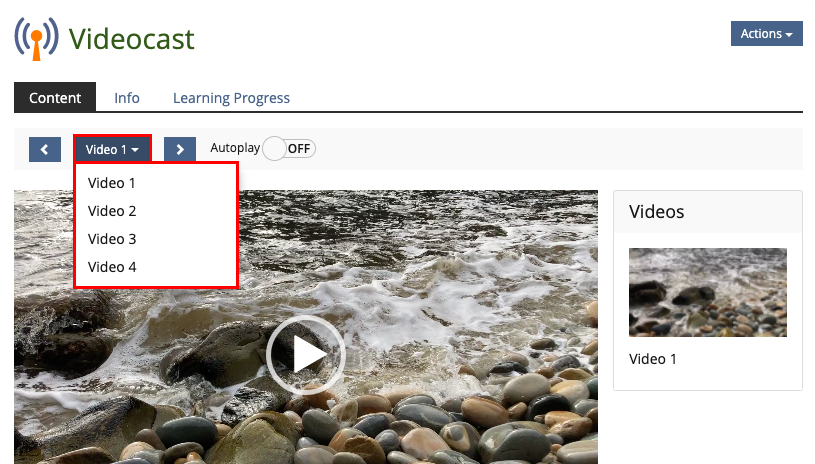Go to previous video with left chevron
The height and width of the screenshot is (464, 815).
point(45,150)
